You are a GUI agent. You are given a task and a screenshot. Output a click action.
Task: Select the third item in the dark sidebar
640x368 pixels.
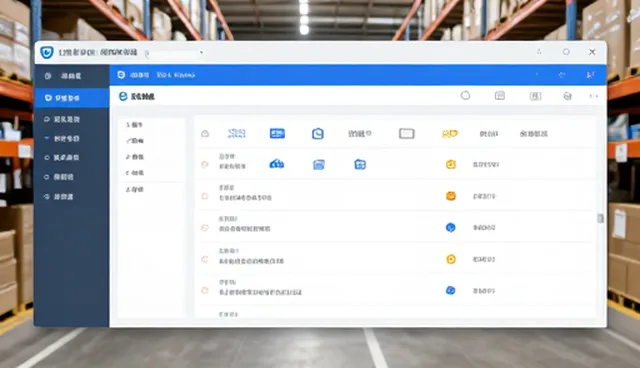pyautogui.click(x=62, y=119)
